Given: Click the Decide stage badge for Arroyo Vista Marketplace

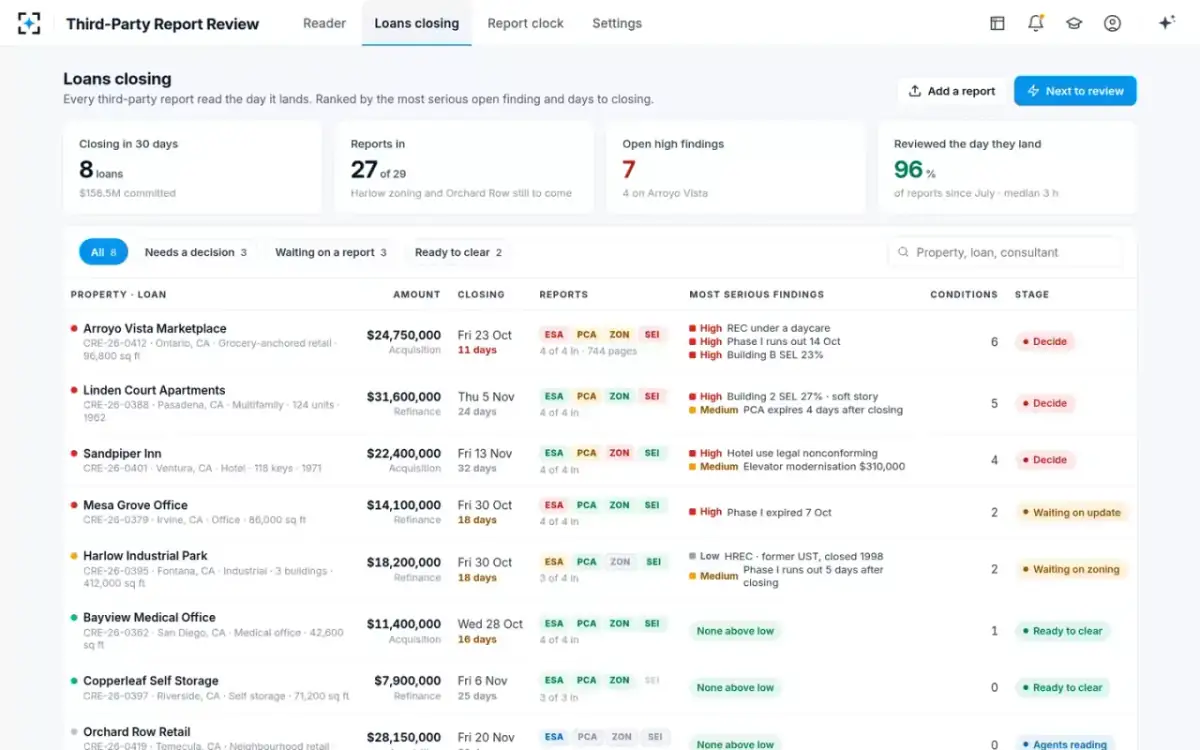Looking at the screenshot, I should (x=1044, y=342).
